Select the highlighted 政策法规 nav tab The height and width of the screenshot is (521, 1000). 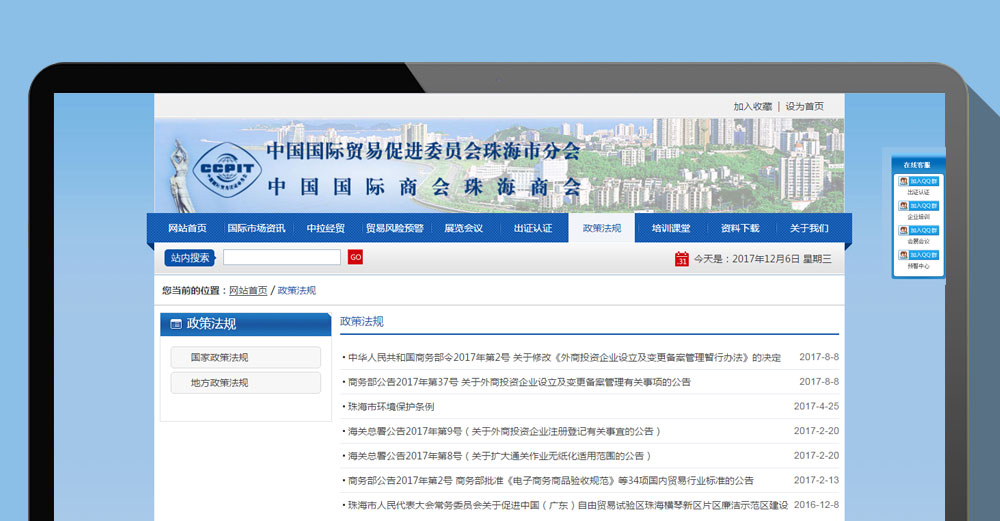tap(601, 228)
